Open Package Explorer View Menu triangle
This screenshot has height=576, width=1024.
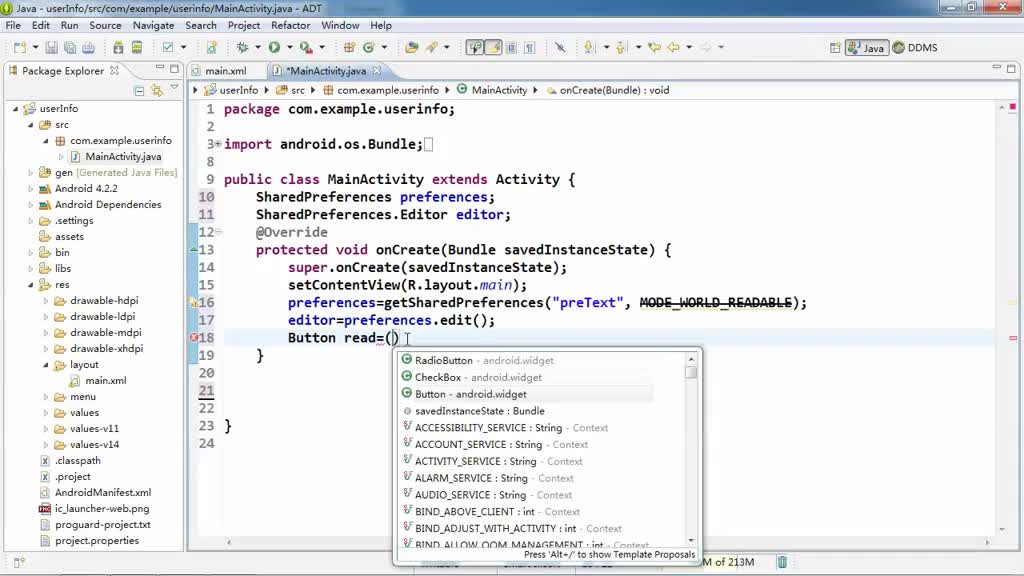point(174,88)
